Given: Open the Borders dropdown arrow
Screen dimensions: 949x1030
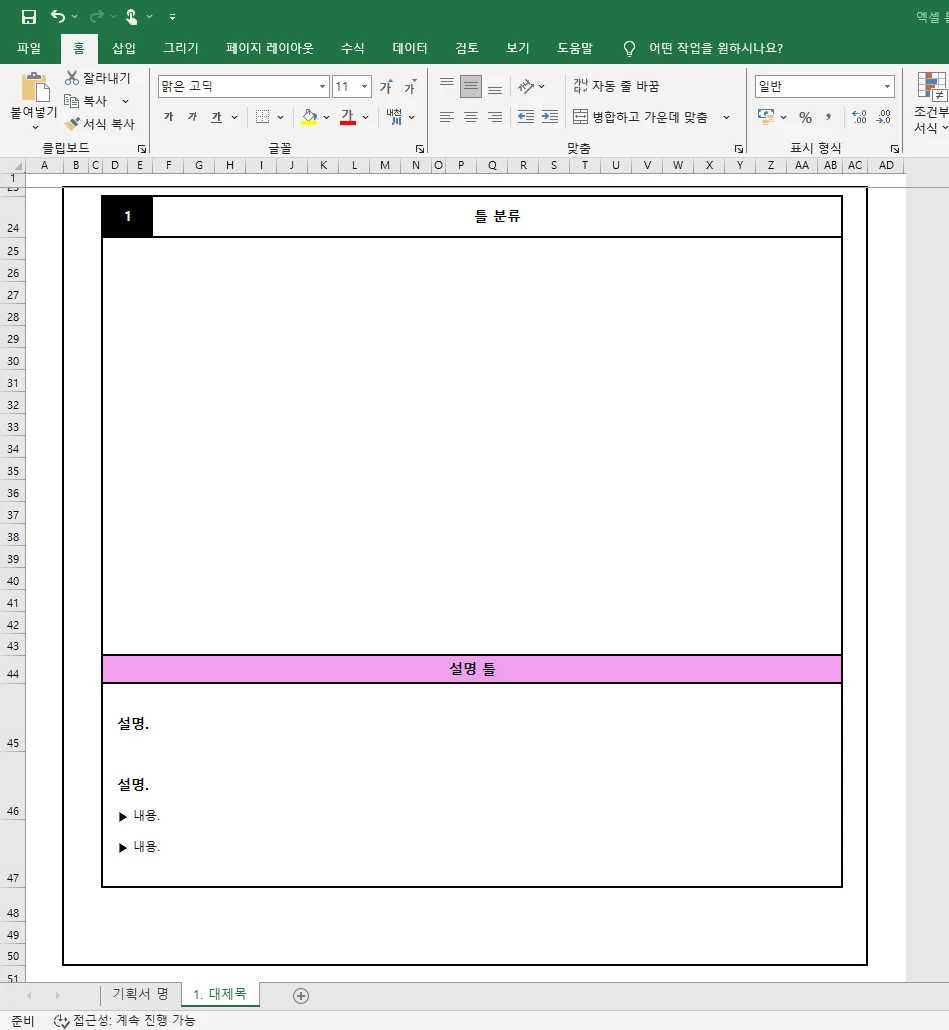Looking at the screenshot, I should [280, 118].
